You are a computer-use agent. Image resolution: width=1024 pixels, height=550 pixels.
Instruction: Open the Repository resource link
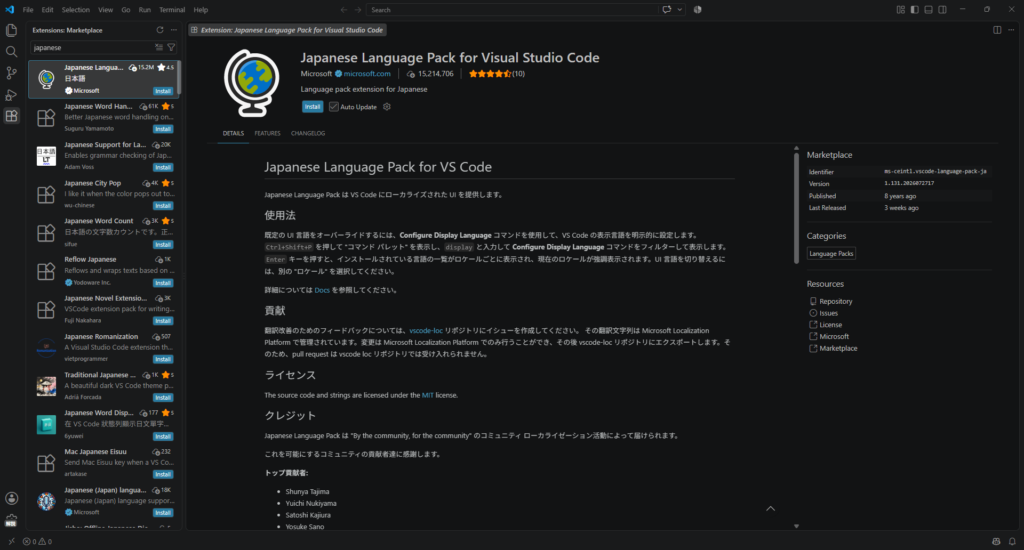click(x=835, y=301)
